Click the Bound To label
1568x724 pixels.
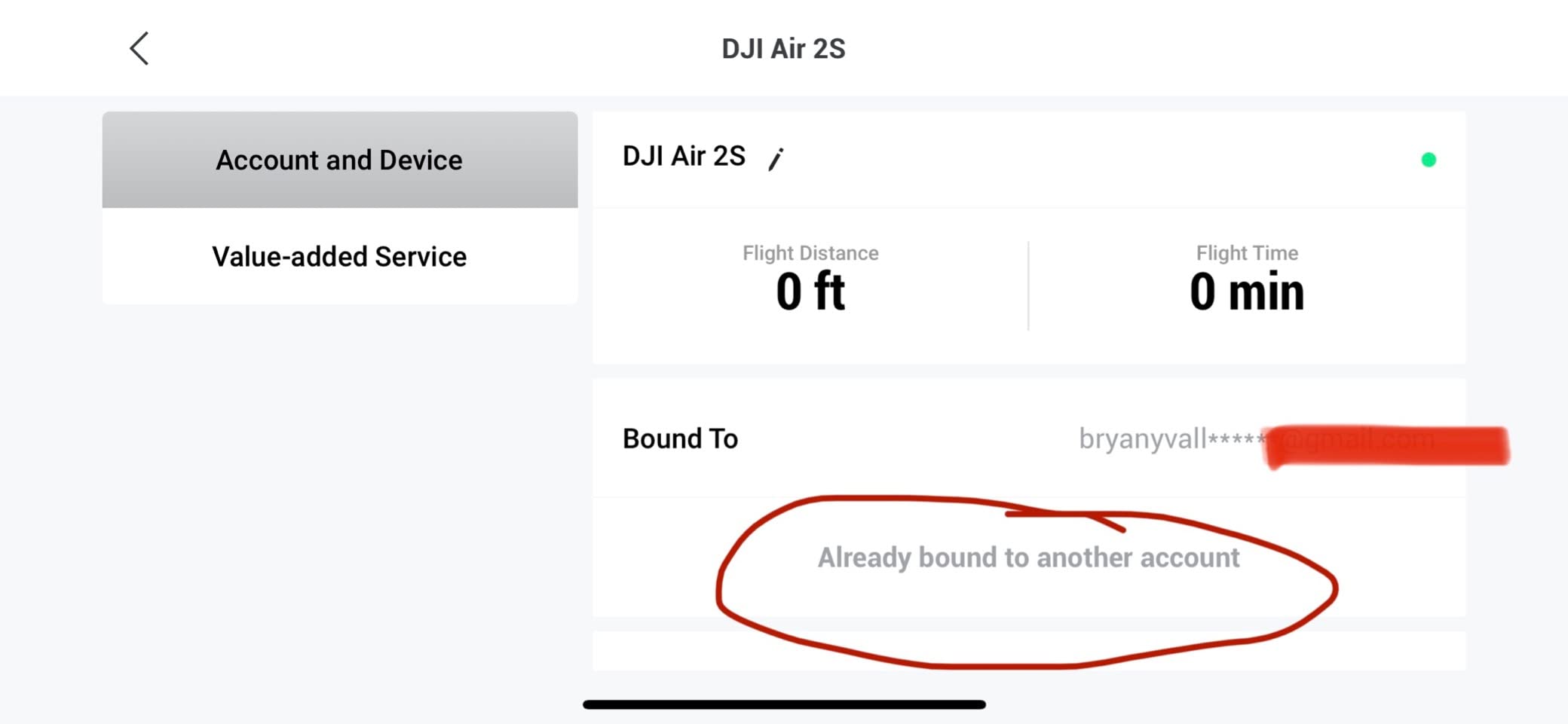coord(680,438)
